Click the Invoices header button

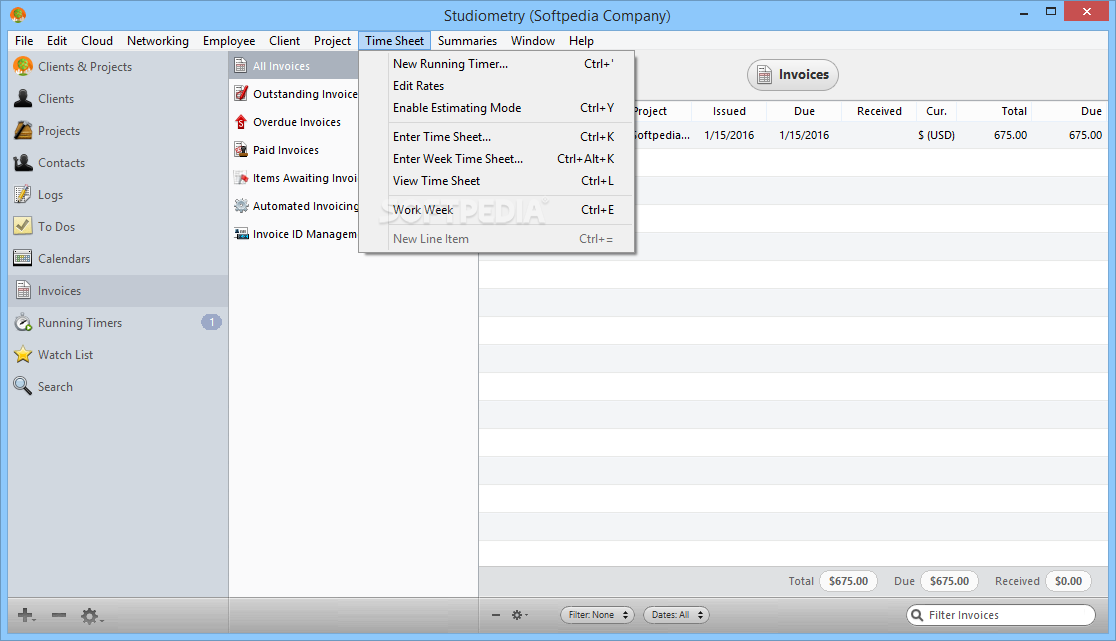pos(793,75)
